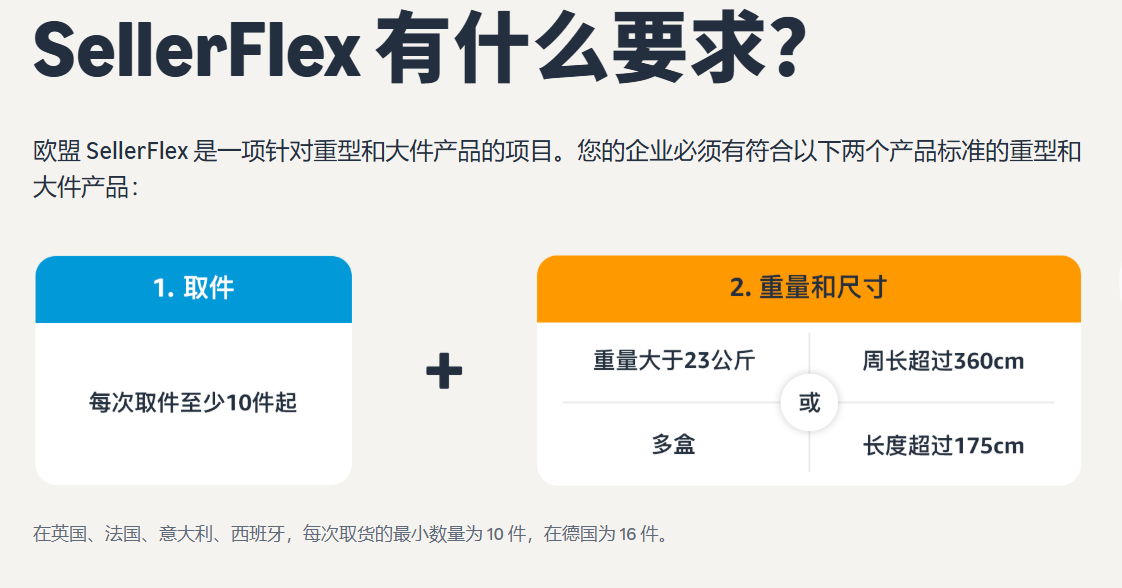Choose the 多盒 cell
Screen dimensions: 1122x588
(673, 445)
